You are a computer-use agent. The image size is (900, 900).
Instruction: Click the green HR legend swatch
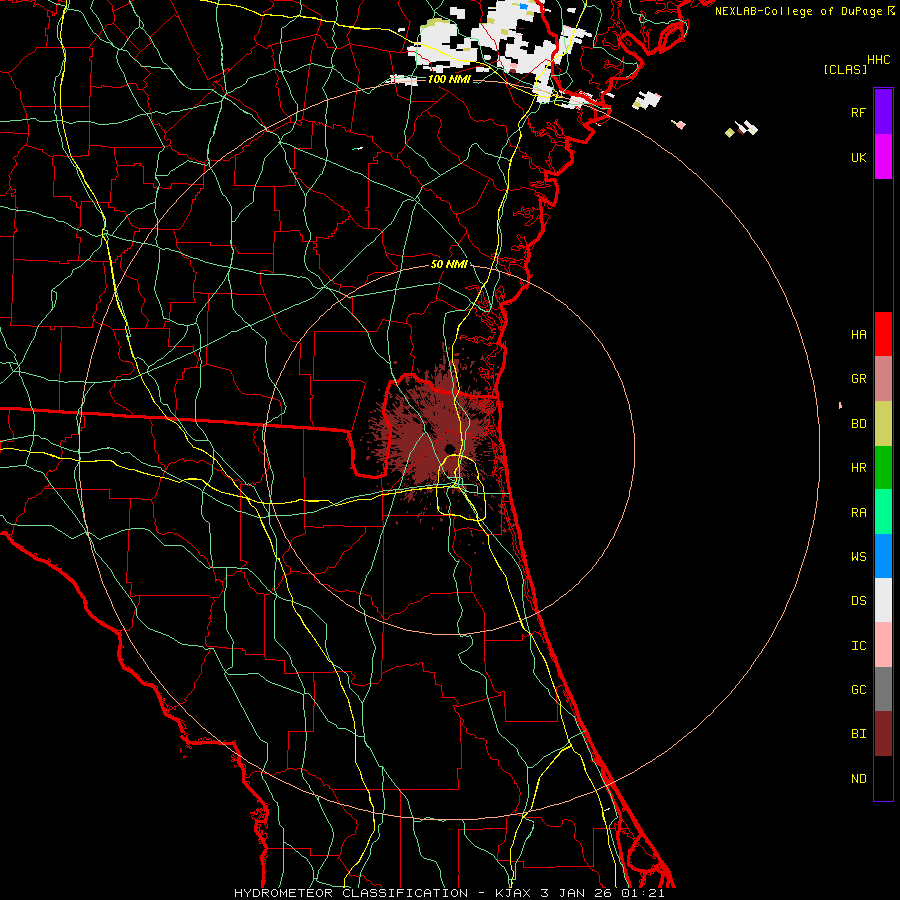(x=883, y=468)
